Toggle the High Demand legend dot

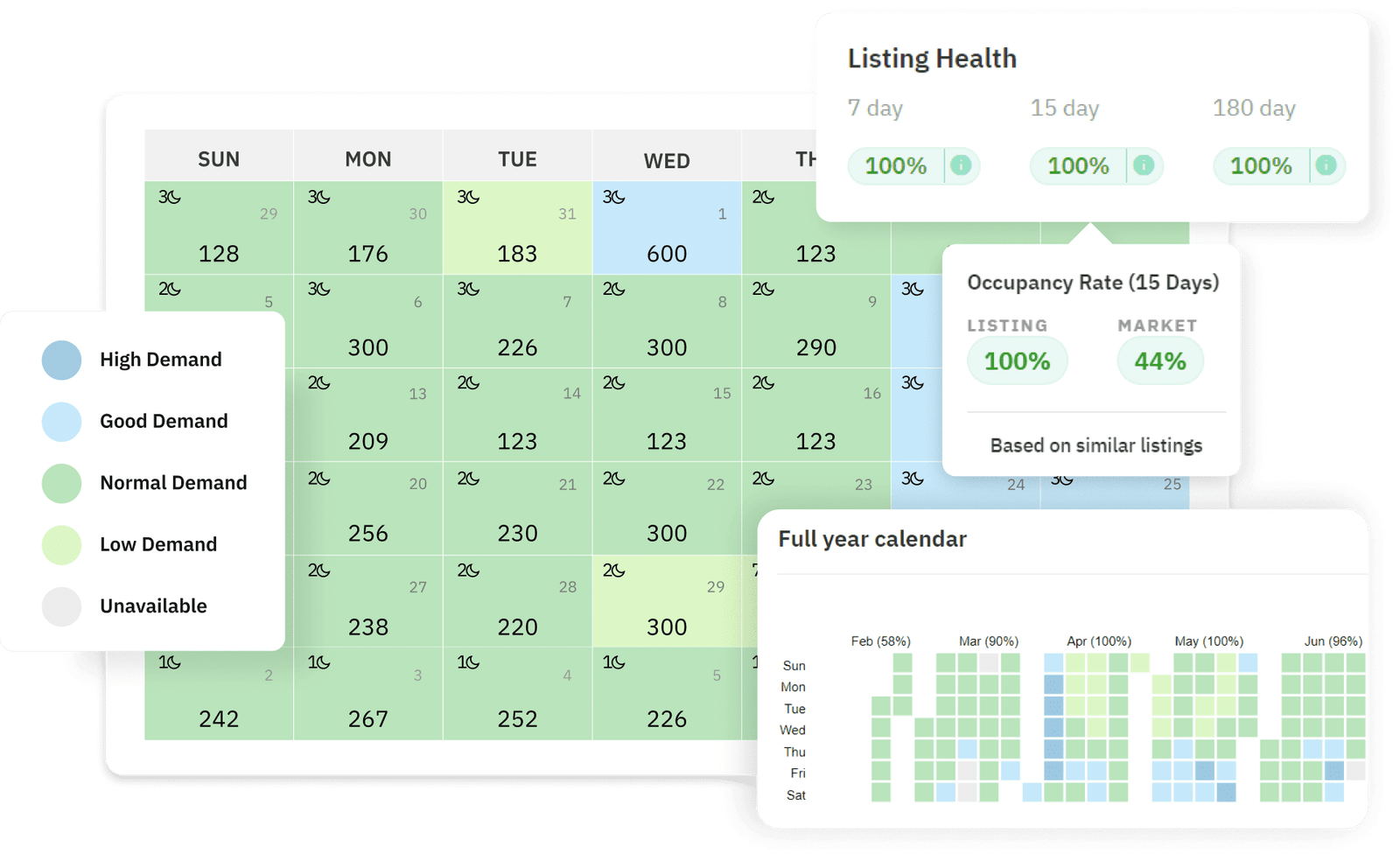pyautogui.click(x=61, y=360)
